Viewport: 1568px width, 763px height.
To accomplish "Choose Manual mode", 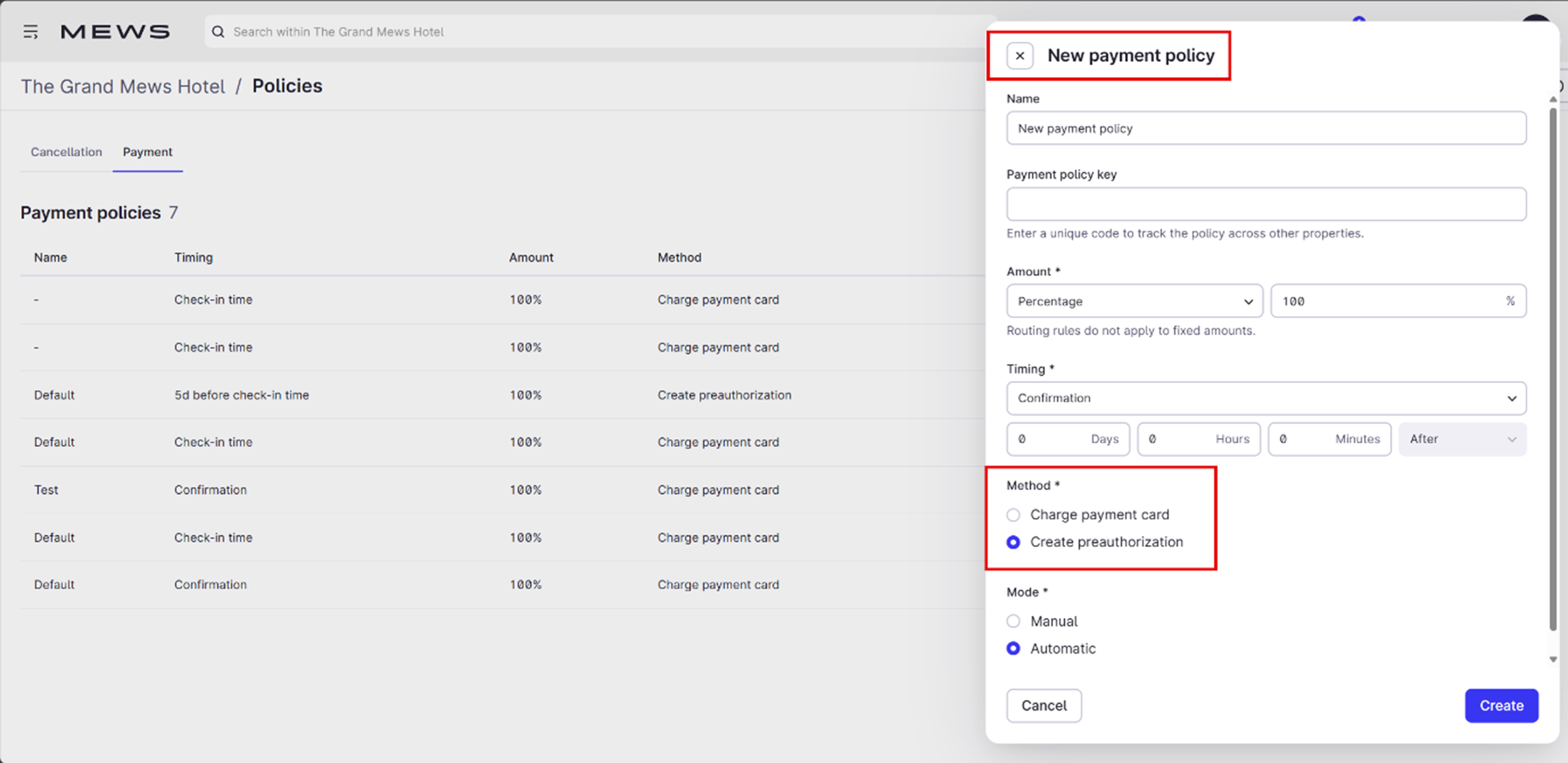I will pyautogui.click(x=1013, y=621).
